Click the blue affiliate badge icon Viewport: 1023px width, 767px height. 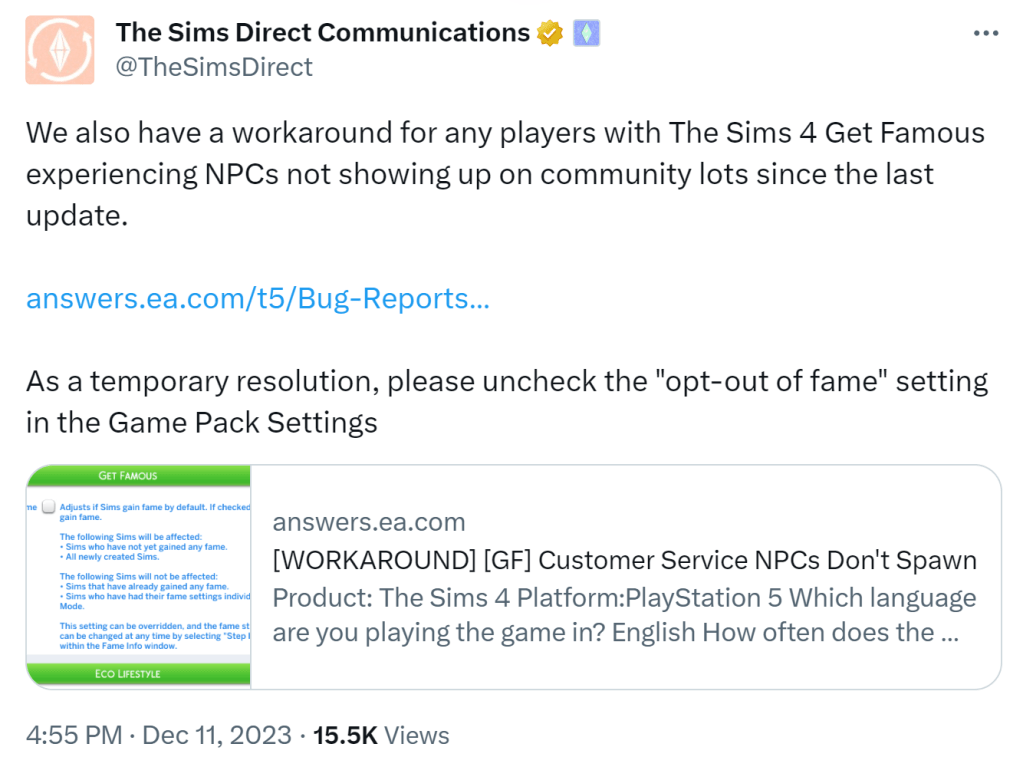586,33
